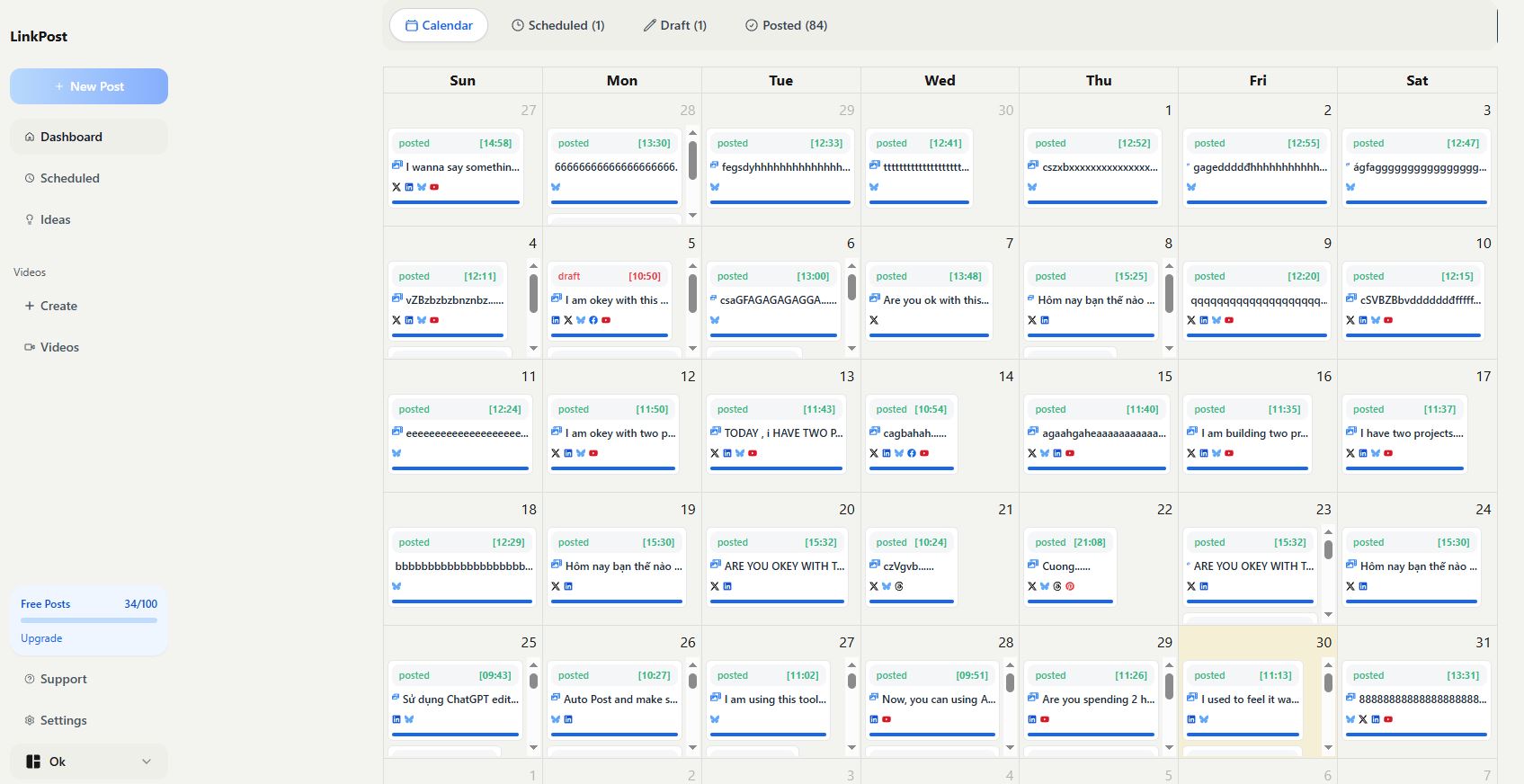Click the Ideas lightbulb icon in sidebar
The image size is (1524, 784).
[x=30, y=219]
